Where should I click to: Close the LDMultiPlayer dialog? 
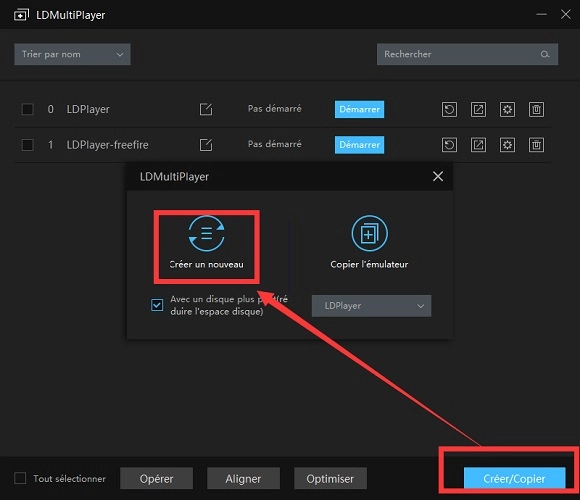click(x=438, y=176)
